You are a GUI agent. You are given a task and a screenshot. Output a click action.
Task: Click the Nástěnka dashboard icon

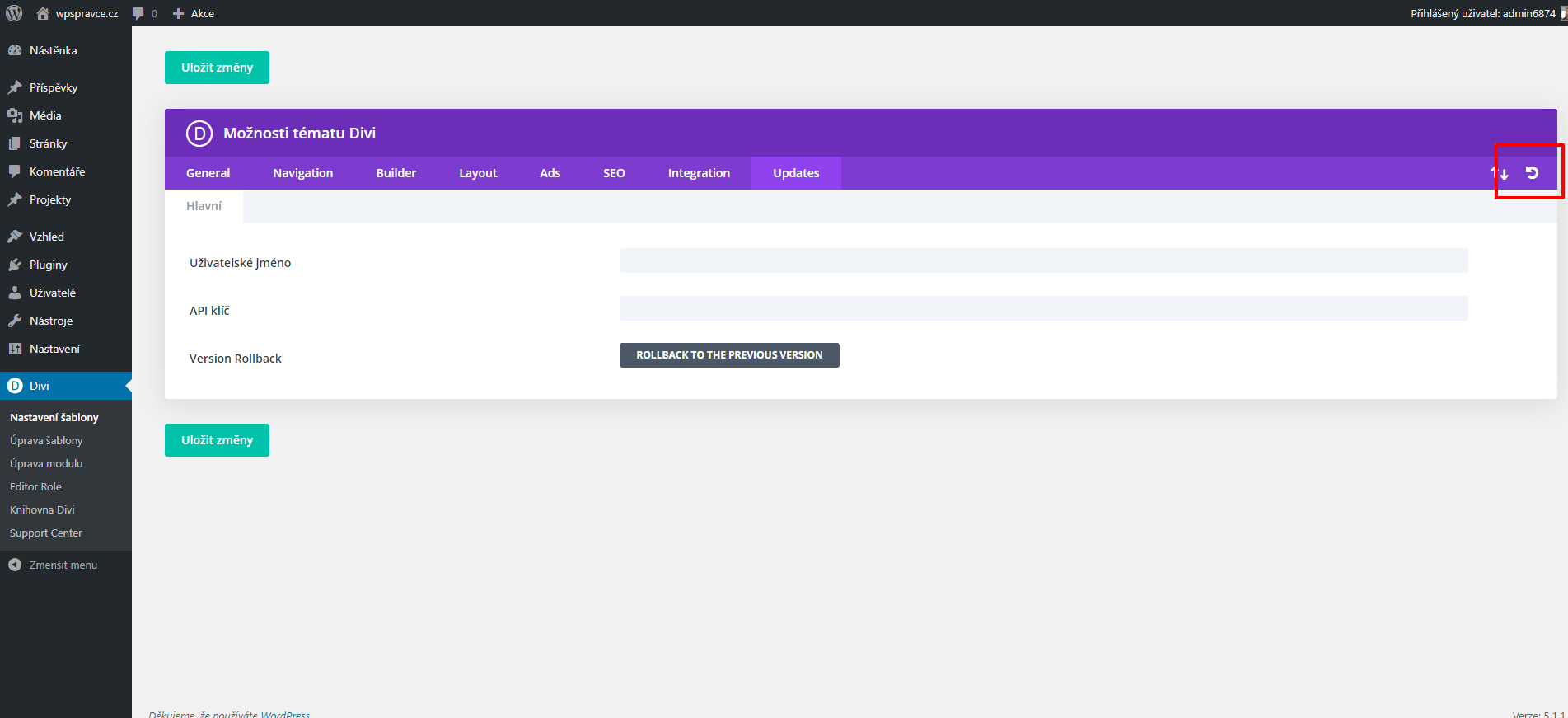[15, 50]
